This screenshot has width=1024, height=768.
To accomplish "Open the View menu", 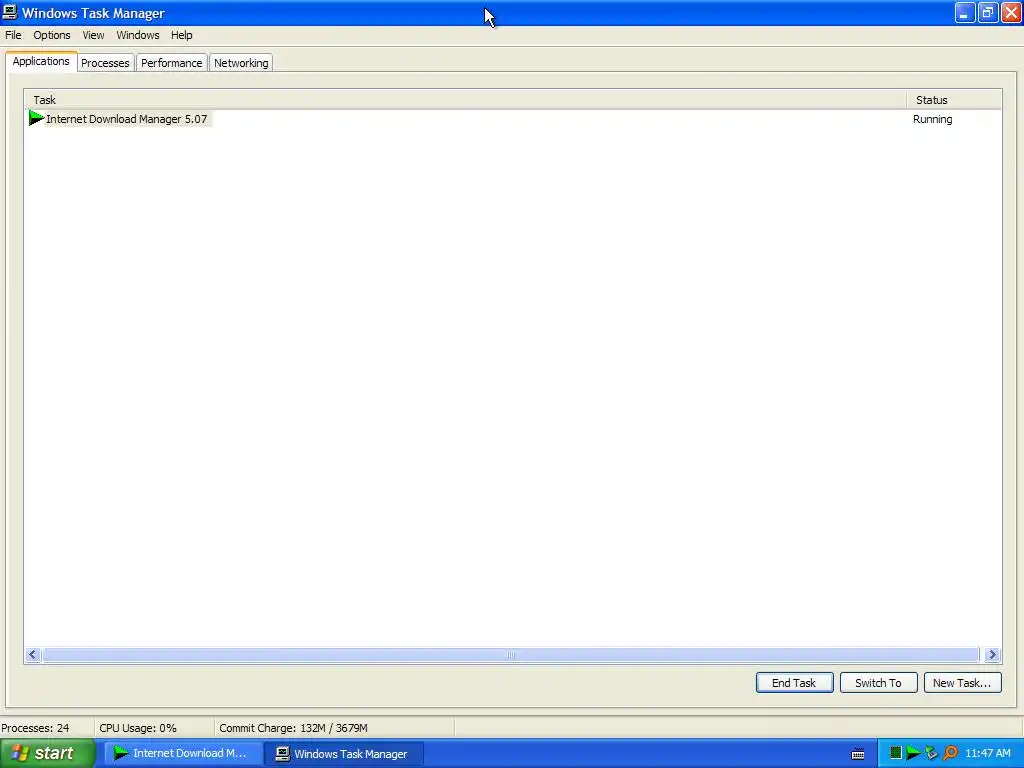I will 93,35.
